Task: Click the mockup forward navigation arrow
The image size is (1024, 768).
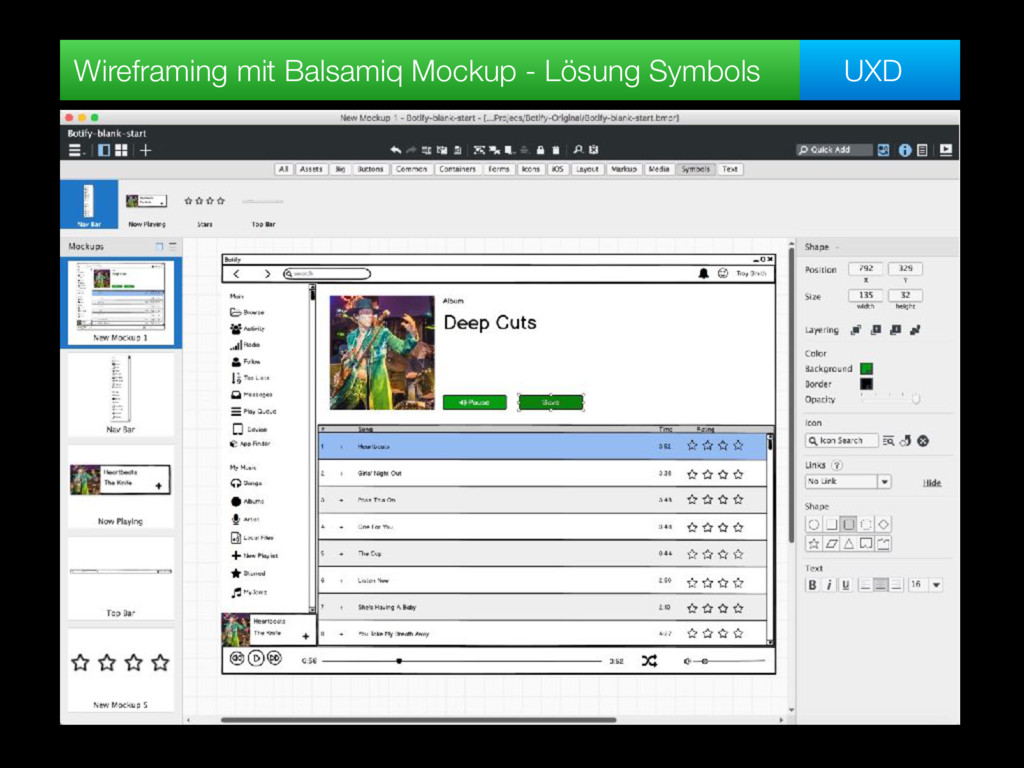Action: (267, 274)
